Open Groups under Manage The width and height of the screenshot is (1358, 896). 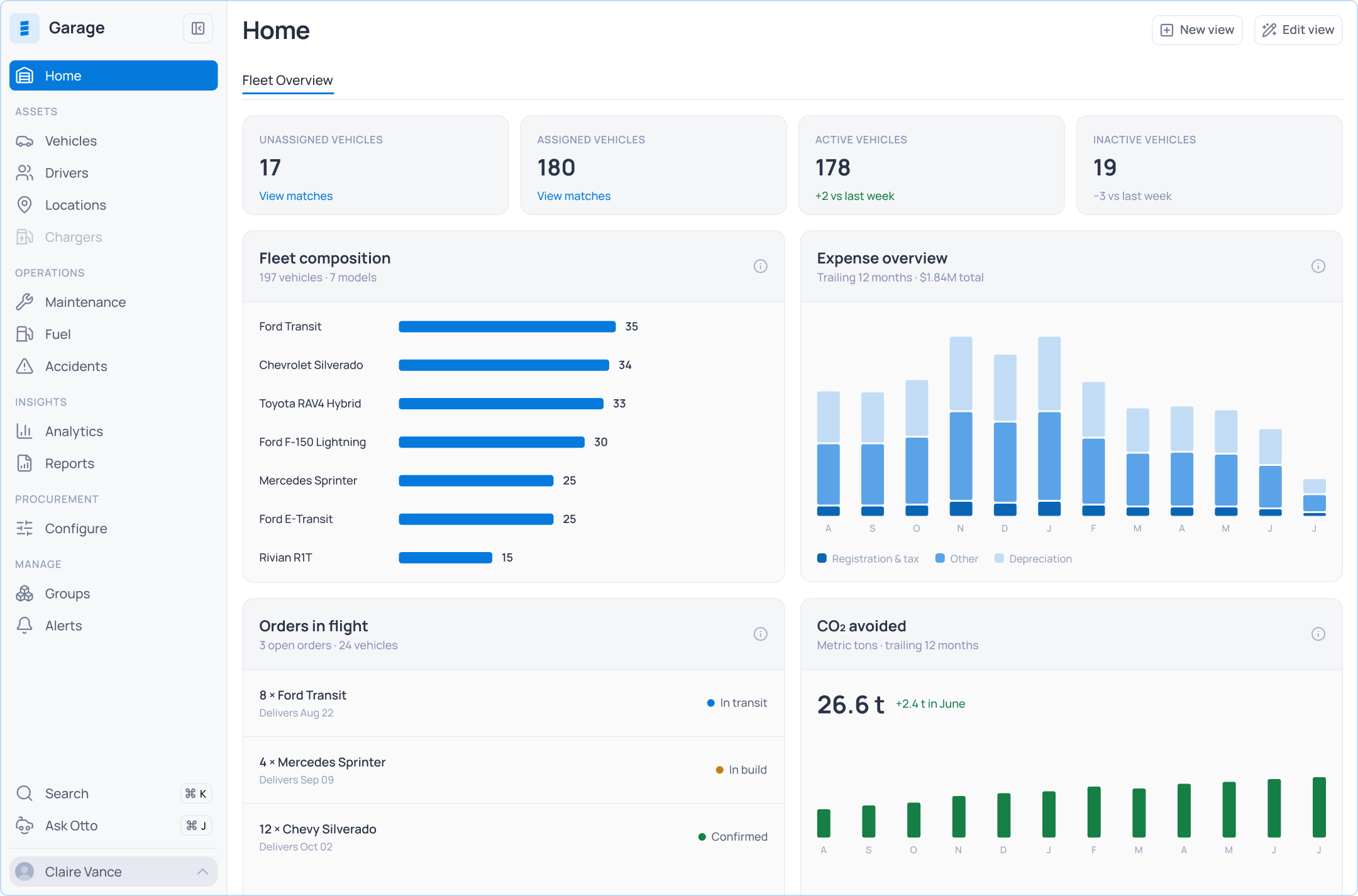pyautogui.click(x=114, y=594)
